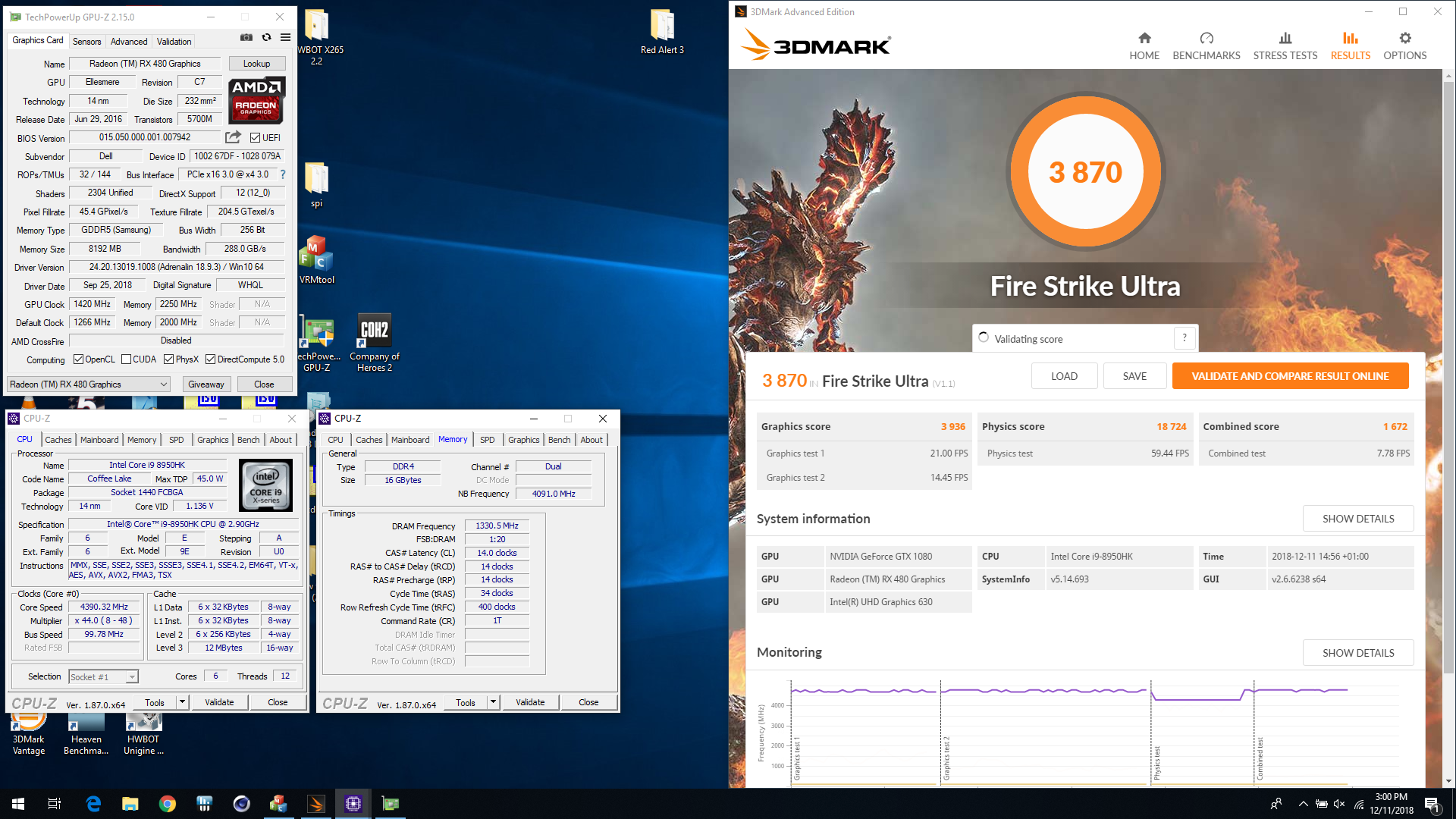
Task: Click the 3DMark vertical scrollbar
Action: click(x=1448, y=379)
